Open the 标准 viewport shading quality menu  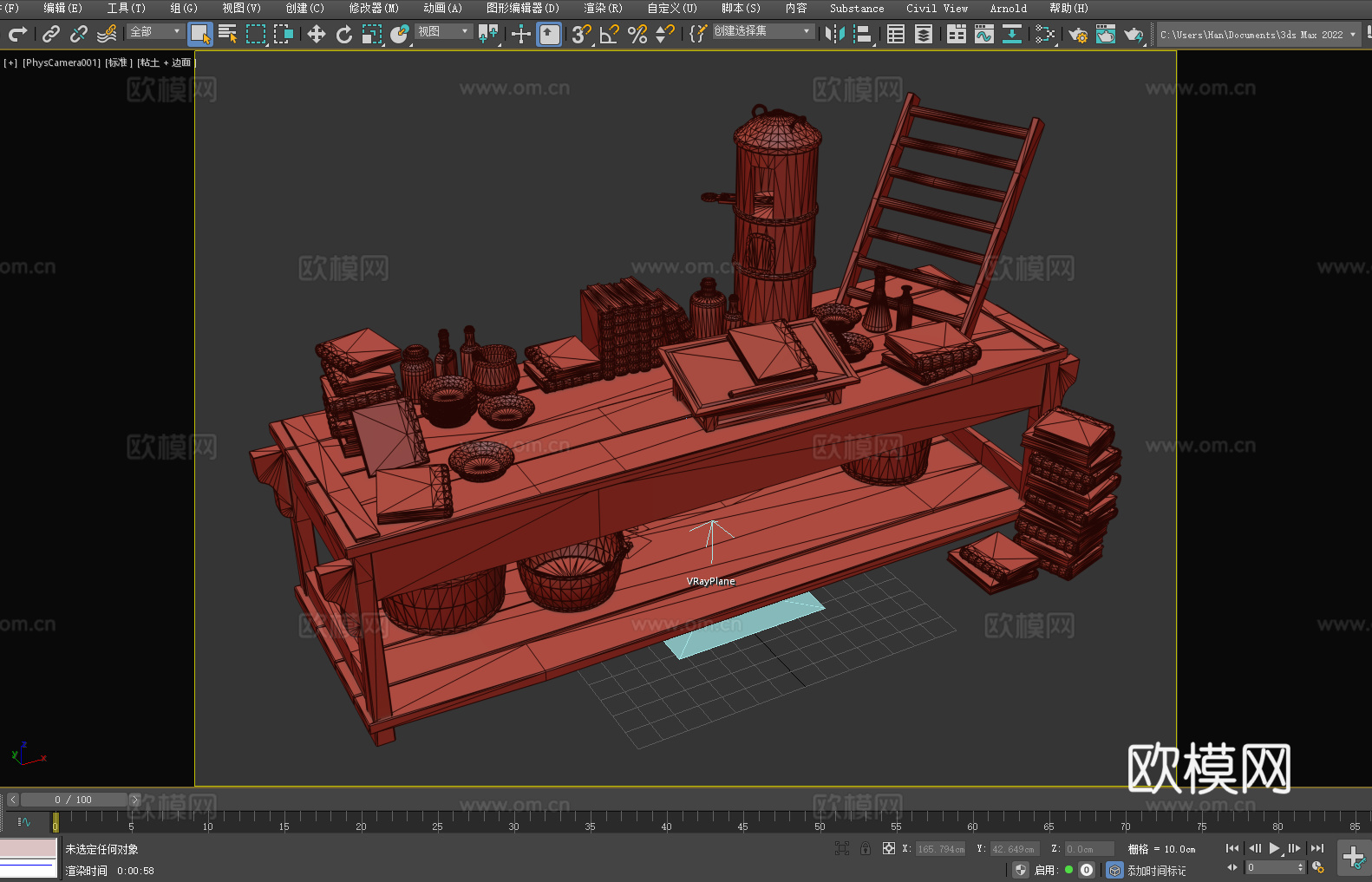coord(119,62)
